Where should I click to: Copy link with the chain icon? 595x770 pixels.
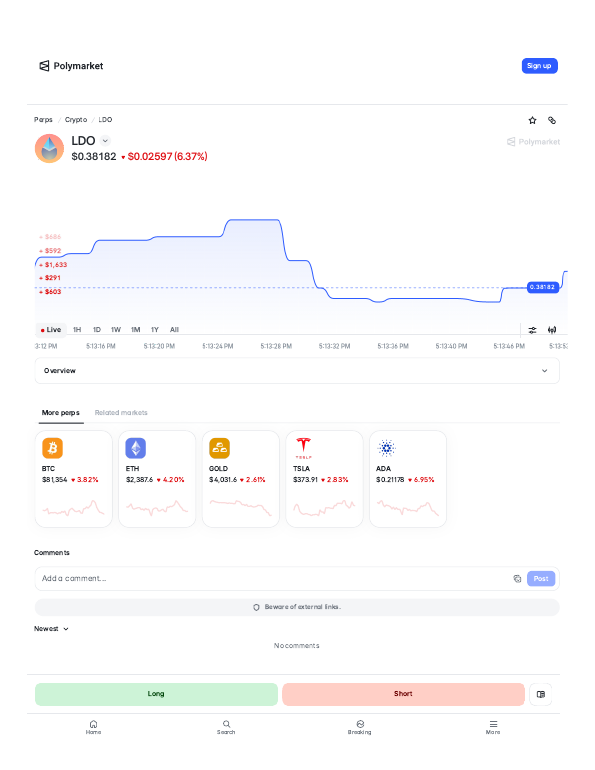tap(552, 120)
